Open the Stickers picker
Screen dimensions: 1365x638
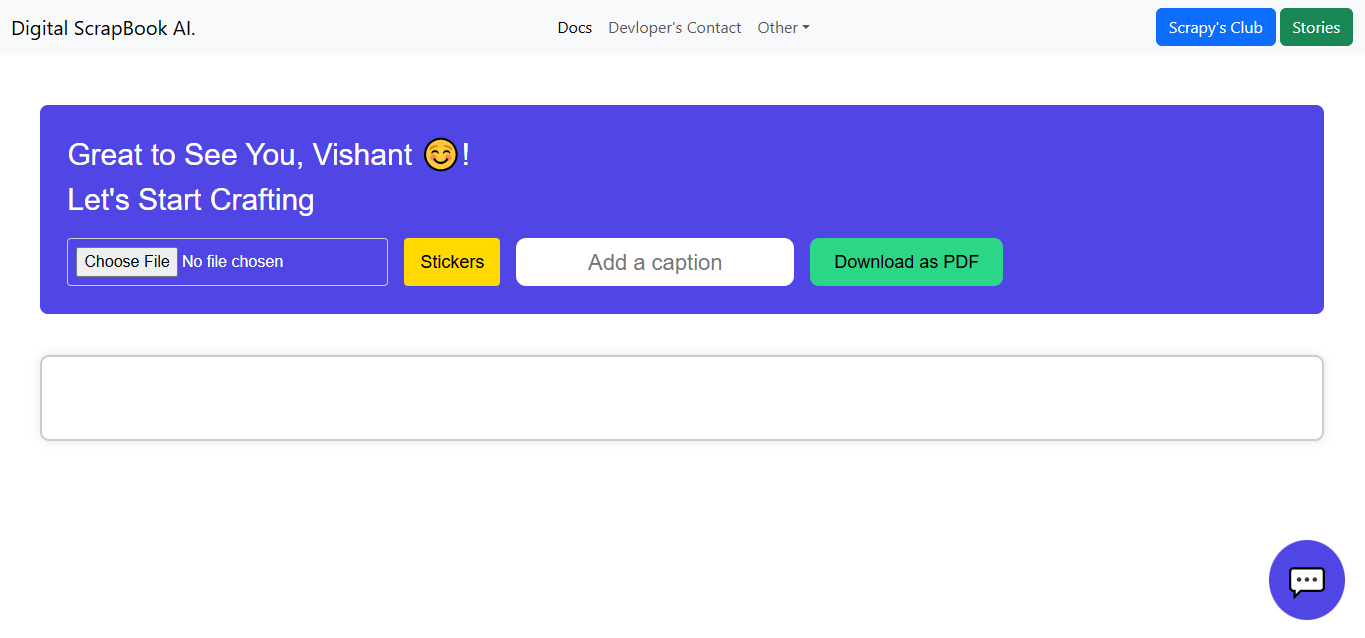click(x=452, y=262)
